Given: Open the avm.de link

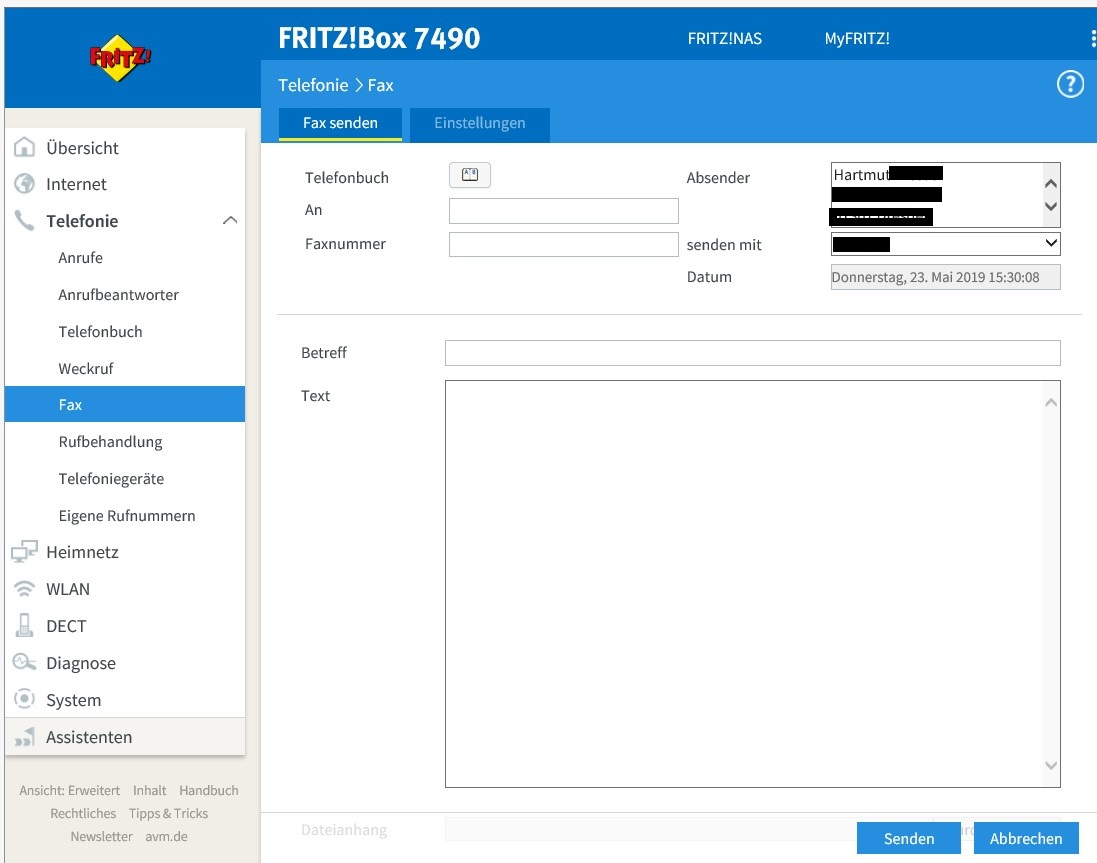Looking at the screenshot, I should tap(167, 836).
